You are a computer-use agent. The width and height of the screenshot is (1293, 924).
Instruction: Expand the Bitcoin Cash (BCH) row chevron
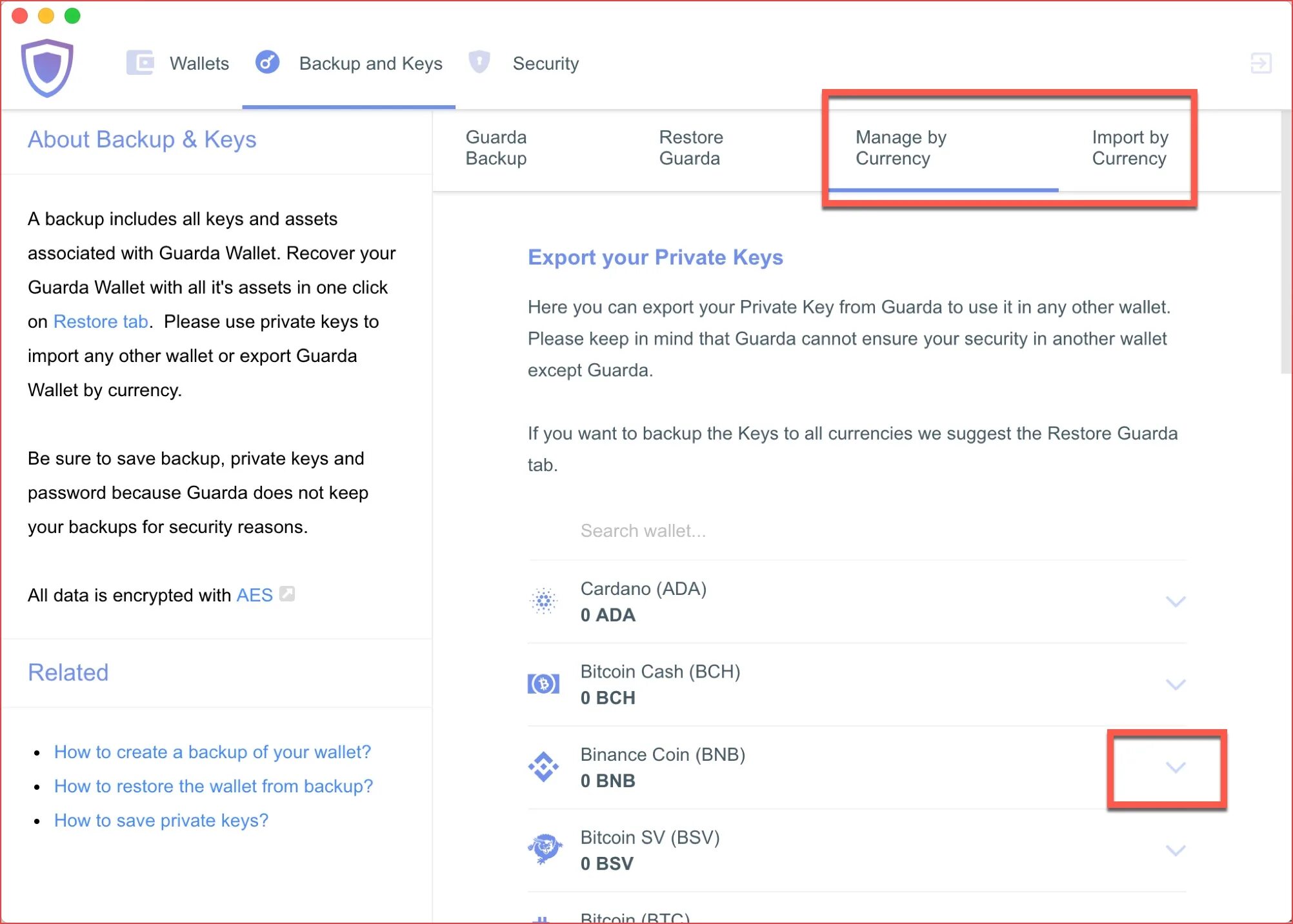tap(1176, 684)
